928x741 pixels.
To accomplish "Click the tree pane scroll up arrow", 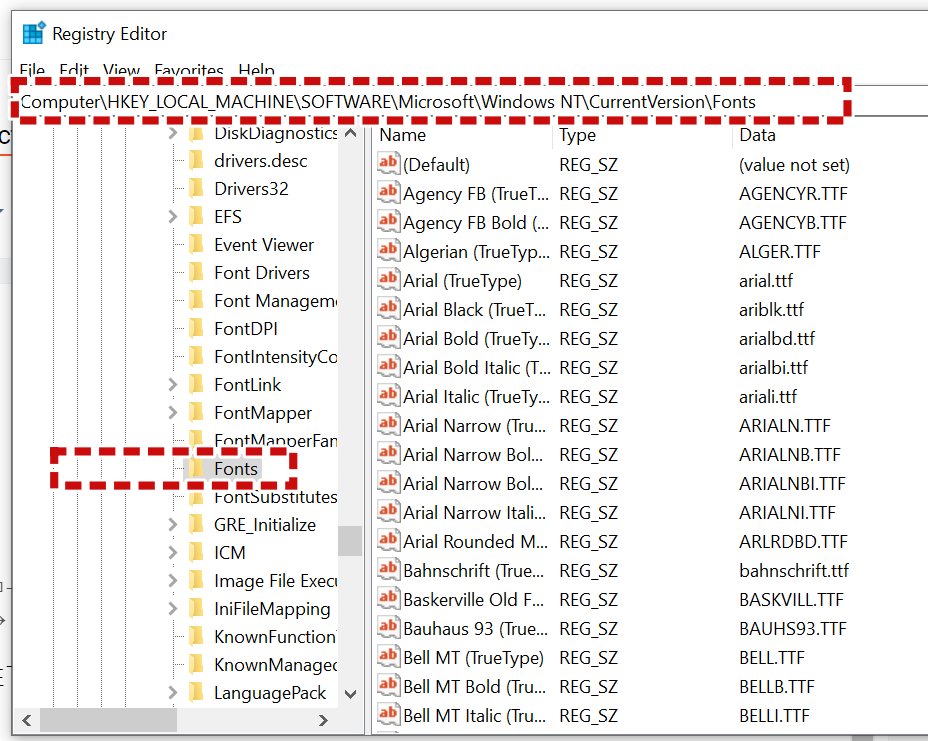I will tap(350, 133).
